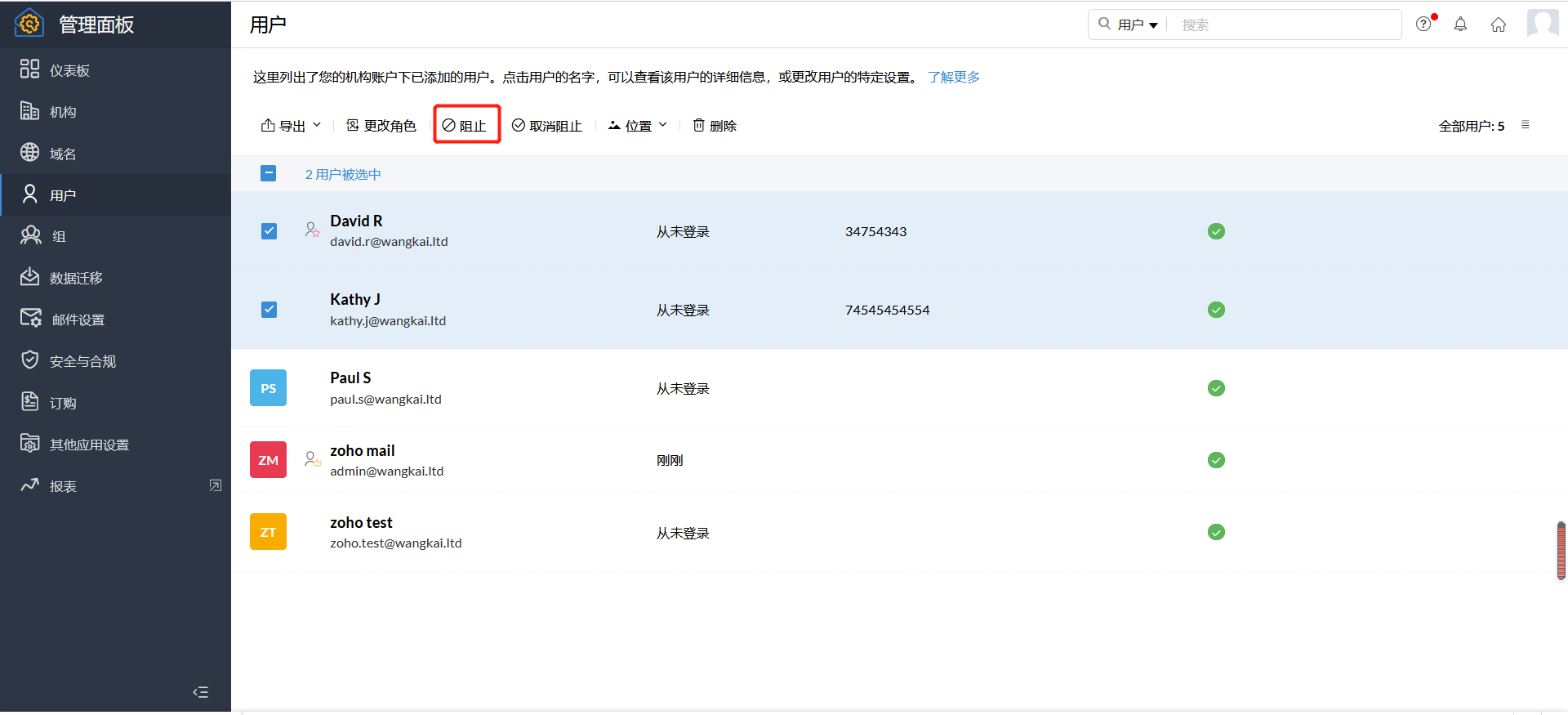Viewport: 1568px width, 715px height.
Task: Click the home icon in header
Action: click(x=1498, y=25)
